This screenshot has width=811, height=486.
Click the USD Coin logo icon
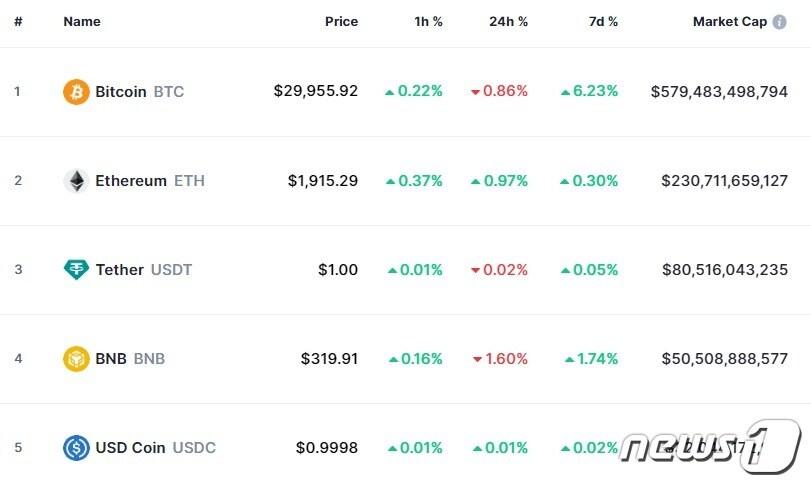click(x=76, y=448)
